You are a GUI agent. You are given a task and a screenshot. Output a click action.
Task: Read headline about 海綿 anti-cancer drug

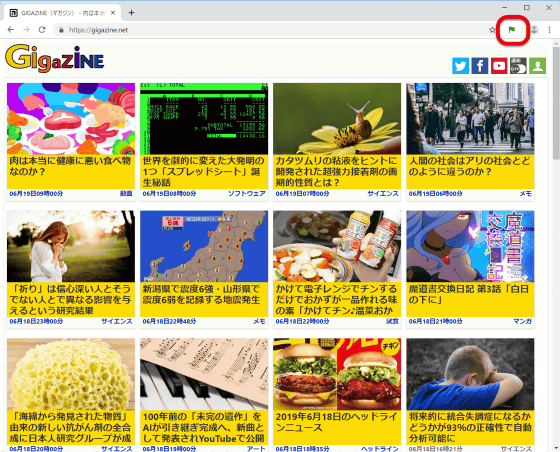(70, 427)
